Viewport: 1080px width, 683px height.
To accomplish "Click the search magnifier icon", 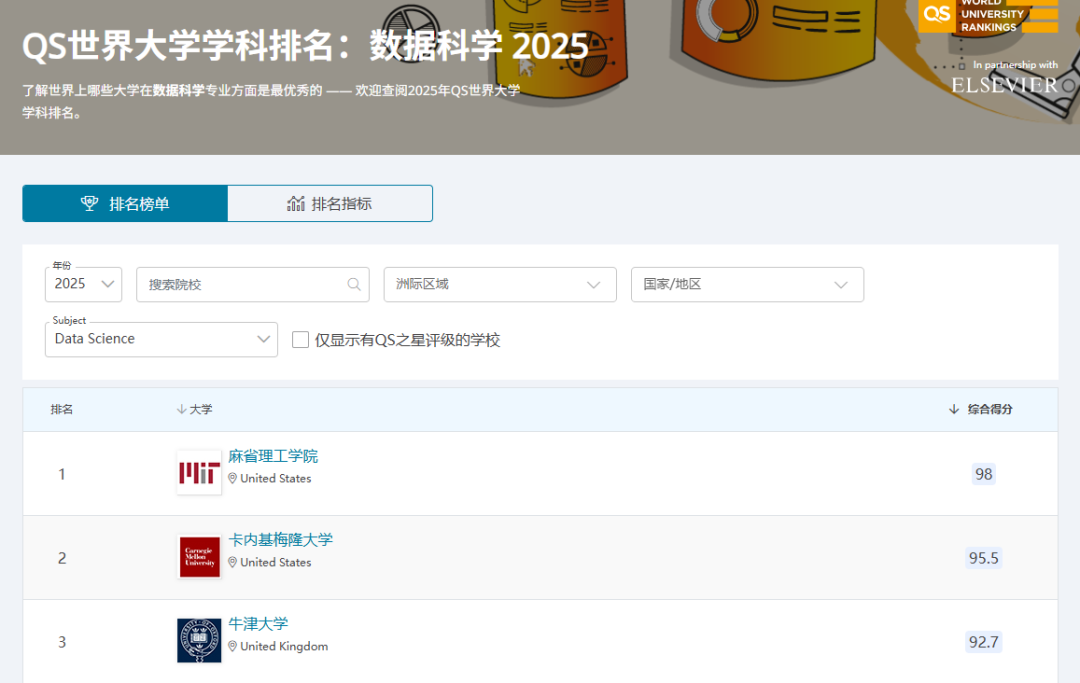I will (x=354, y=284).
